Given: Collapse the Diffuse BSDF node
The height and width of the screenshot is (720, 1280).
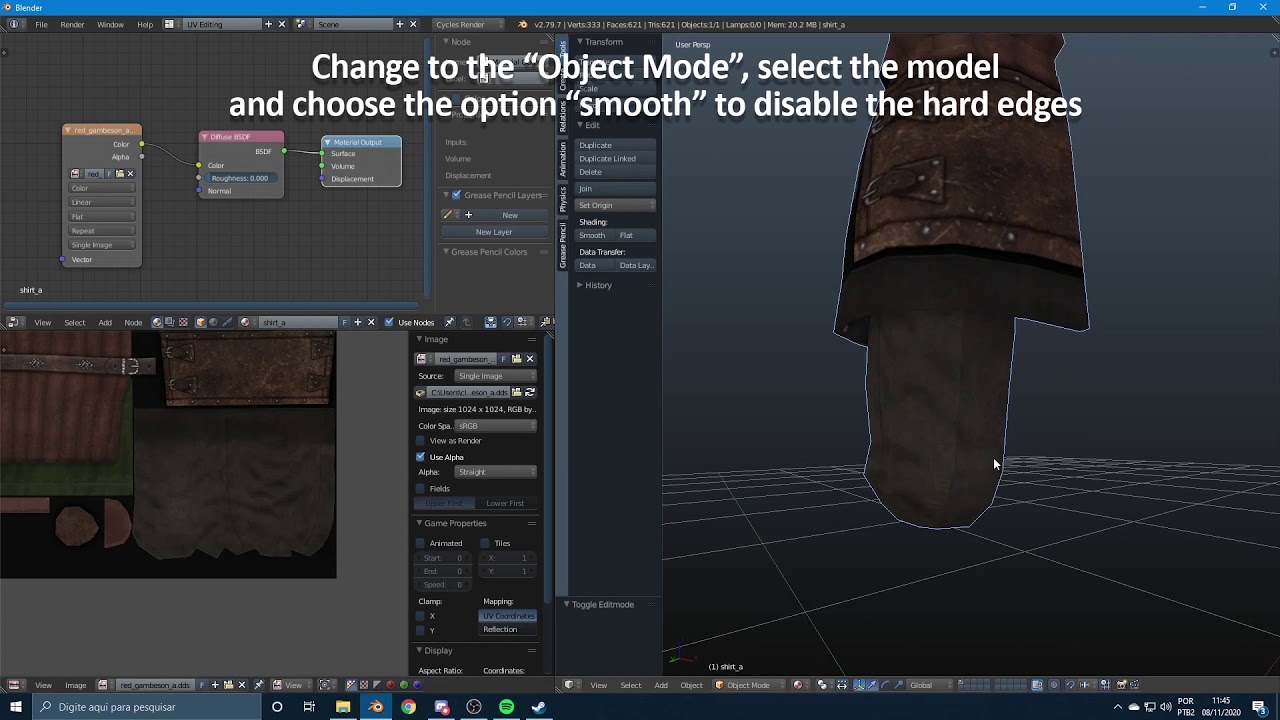Looking at the screenshot, I should (x=205, y=137).
